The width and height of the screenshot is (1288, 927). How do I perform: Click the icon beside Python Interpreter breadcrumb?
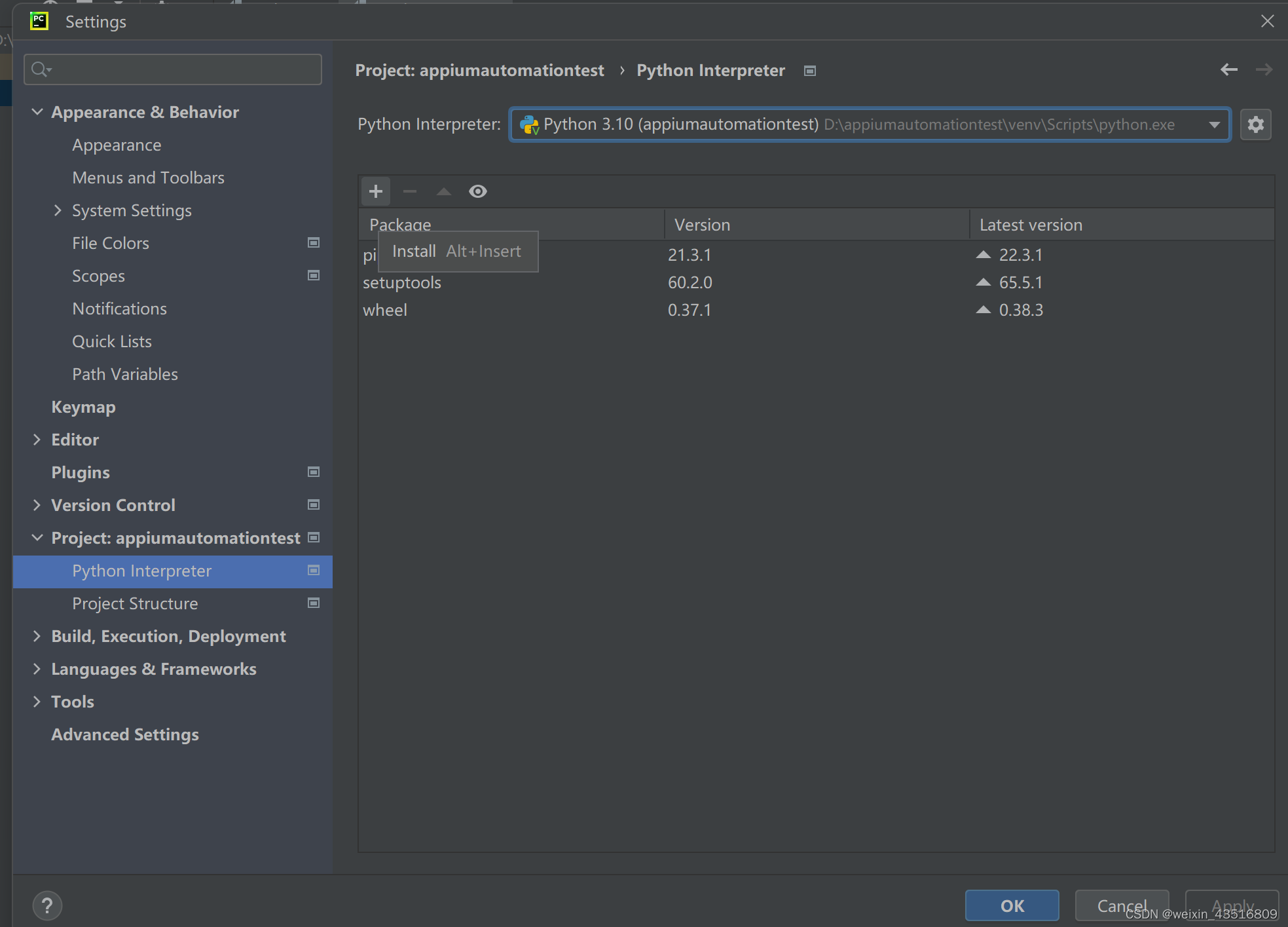[810, 71]
